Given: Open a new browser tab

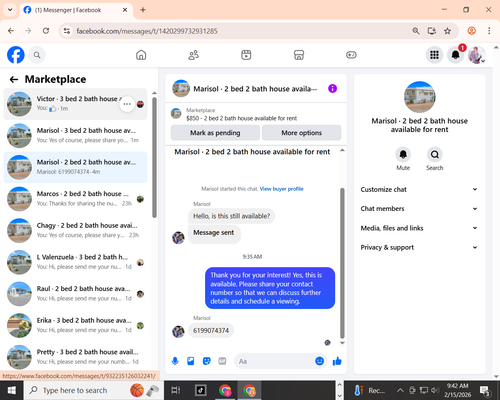Looking at the screenshot, I should (143, 10).
